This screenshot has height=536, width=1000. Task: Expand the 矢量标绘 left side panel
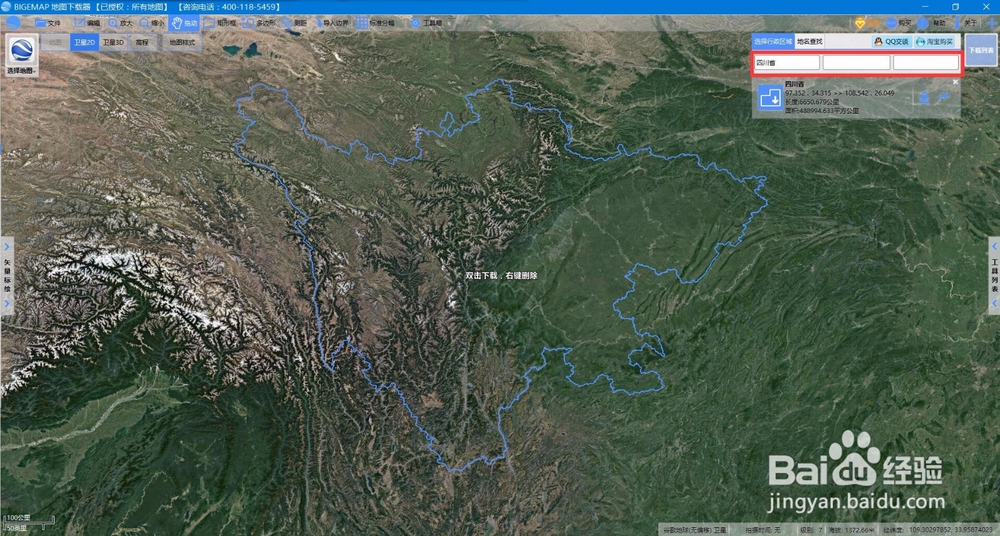click(8, 276)
